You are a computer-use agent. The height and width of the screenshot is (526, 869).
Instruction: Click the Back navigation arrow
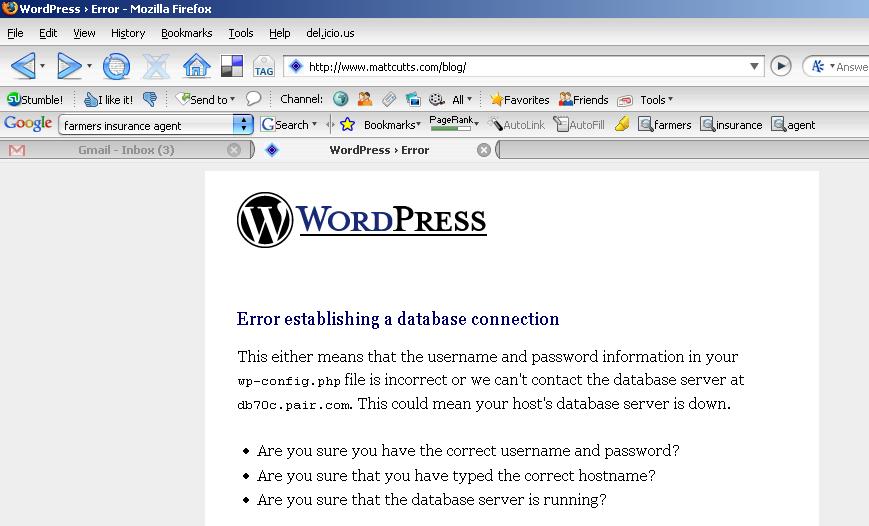point(23,66)
